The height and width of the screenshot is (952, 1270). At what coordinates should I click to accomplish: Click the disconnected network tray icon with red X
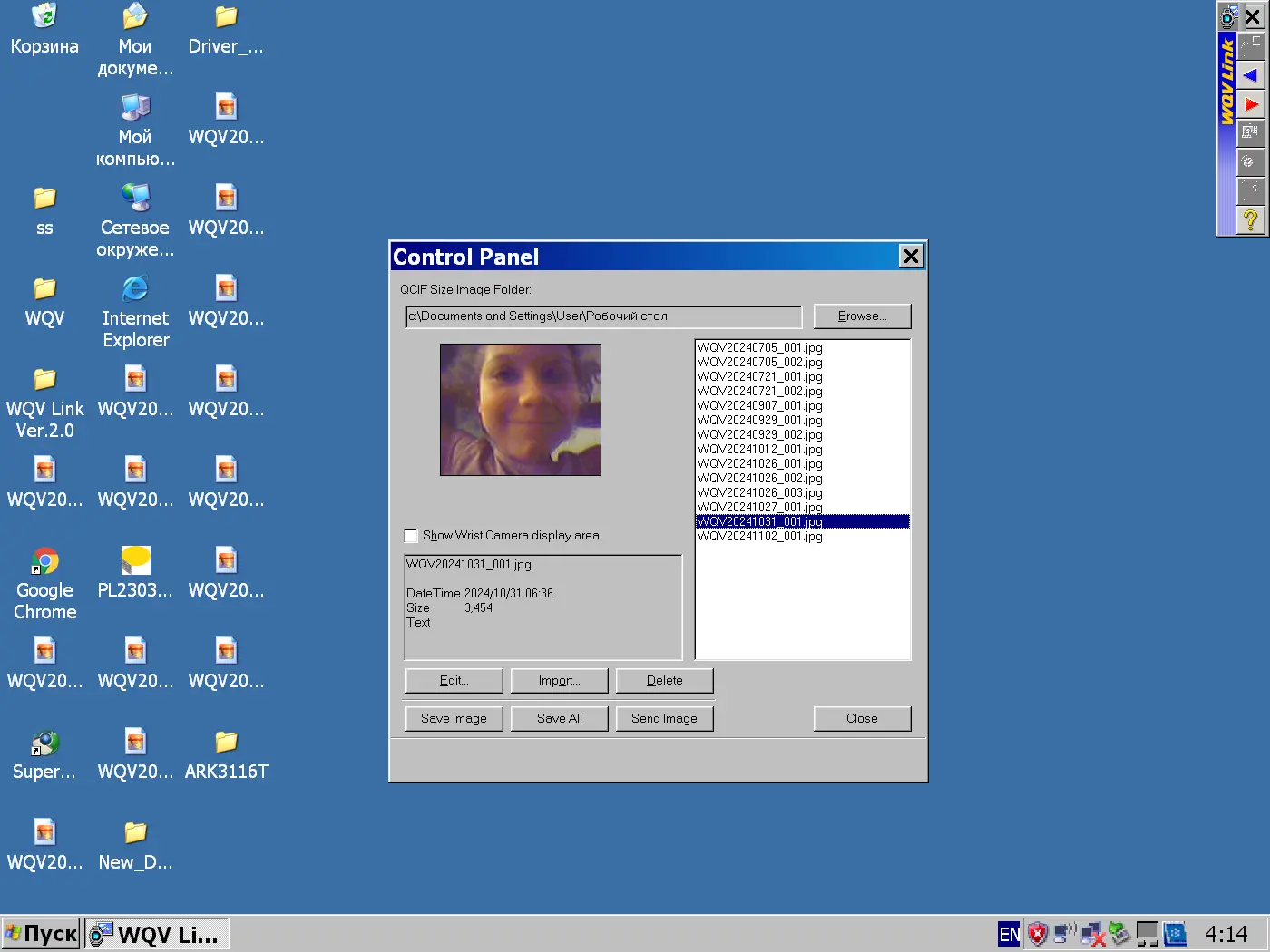pos(1093,934)
